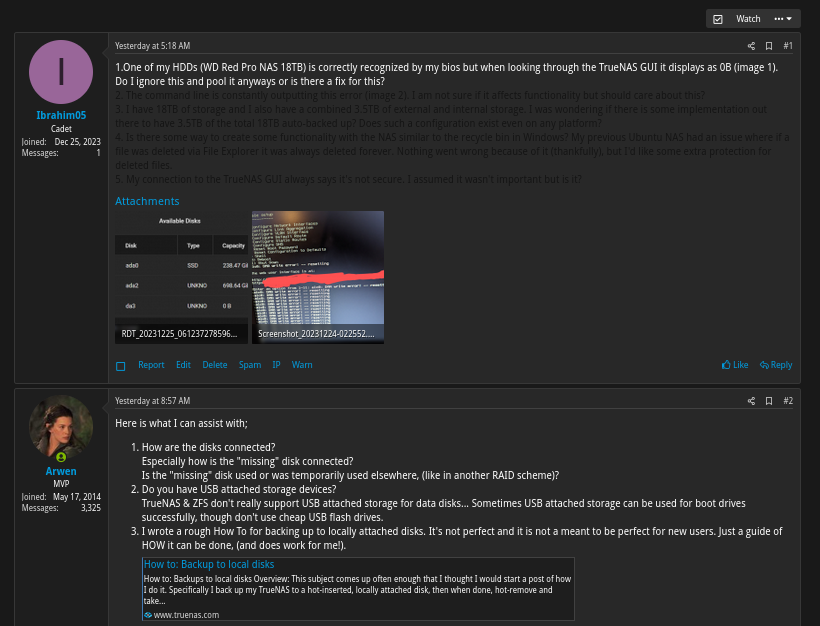The image size is (820, 626).
Task: Open Ibrahim05's purple avatar
Action: [61, 72]
